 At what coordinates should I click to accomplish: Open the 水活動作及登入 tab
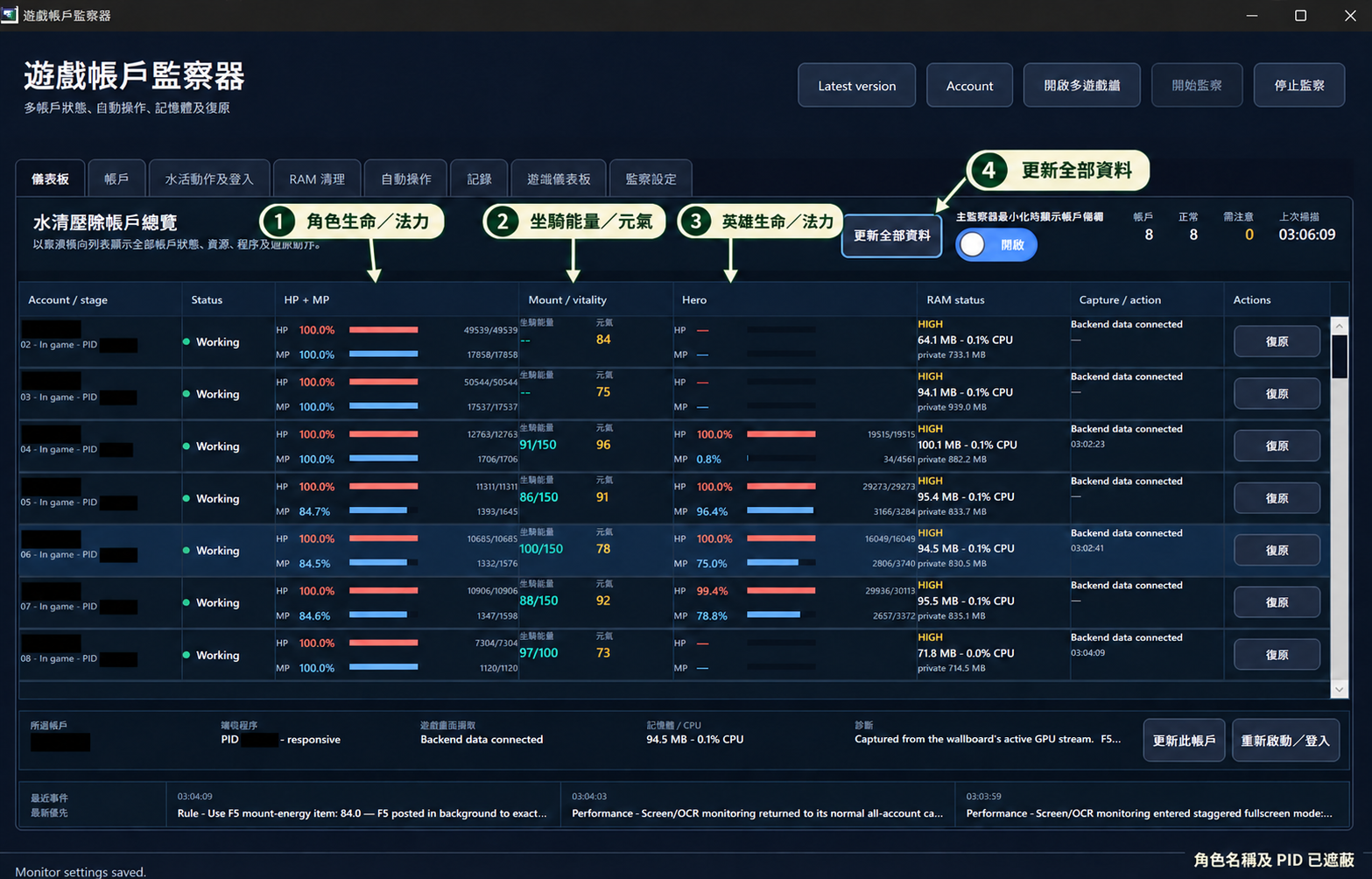click(209, 179)
